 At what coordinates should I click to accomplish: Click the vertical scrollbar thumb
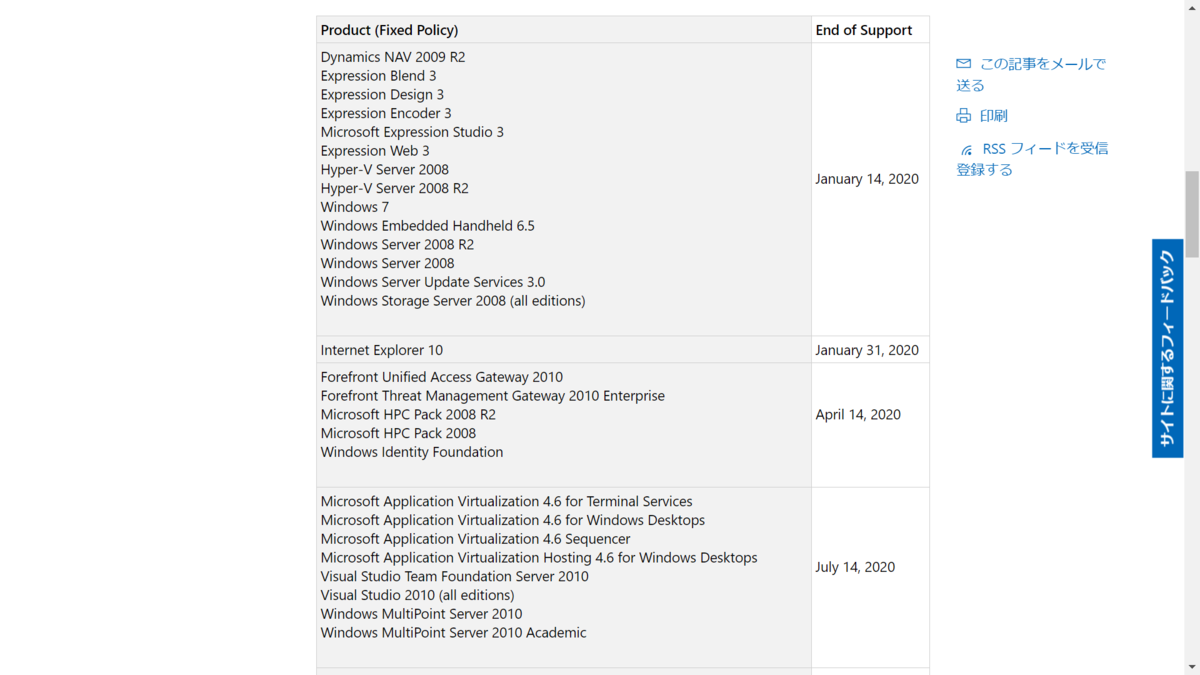click(1191, 214)
